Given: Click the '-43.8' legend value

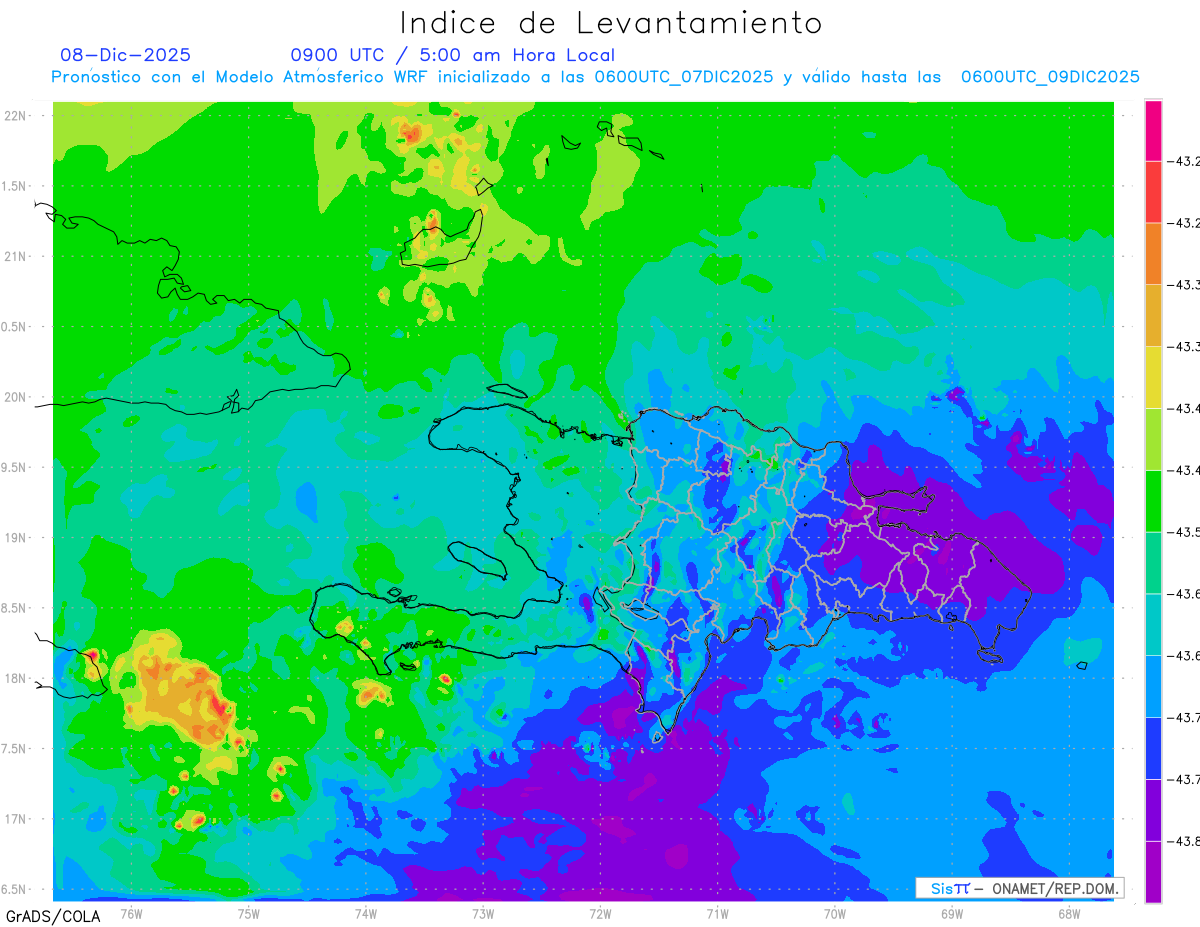Looking at the screenshot, I should coord(1186,841).
